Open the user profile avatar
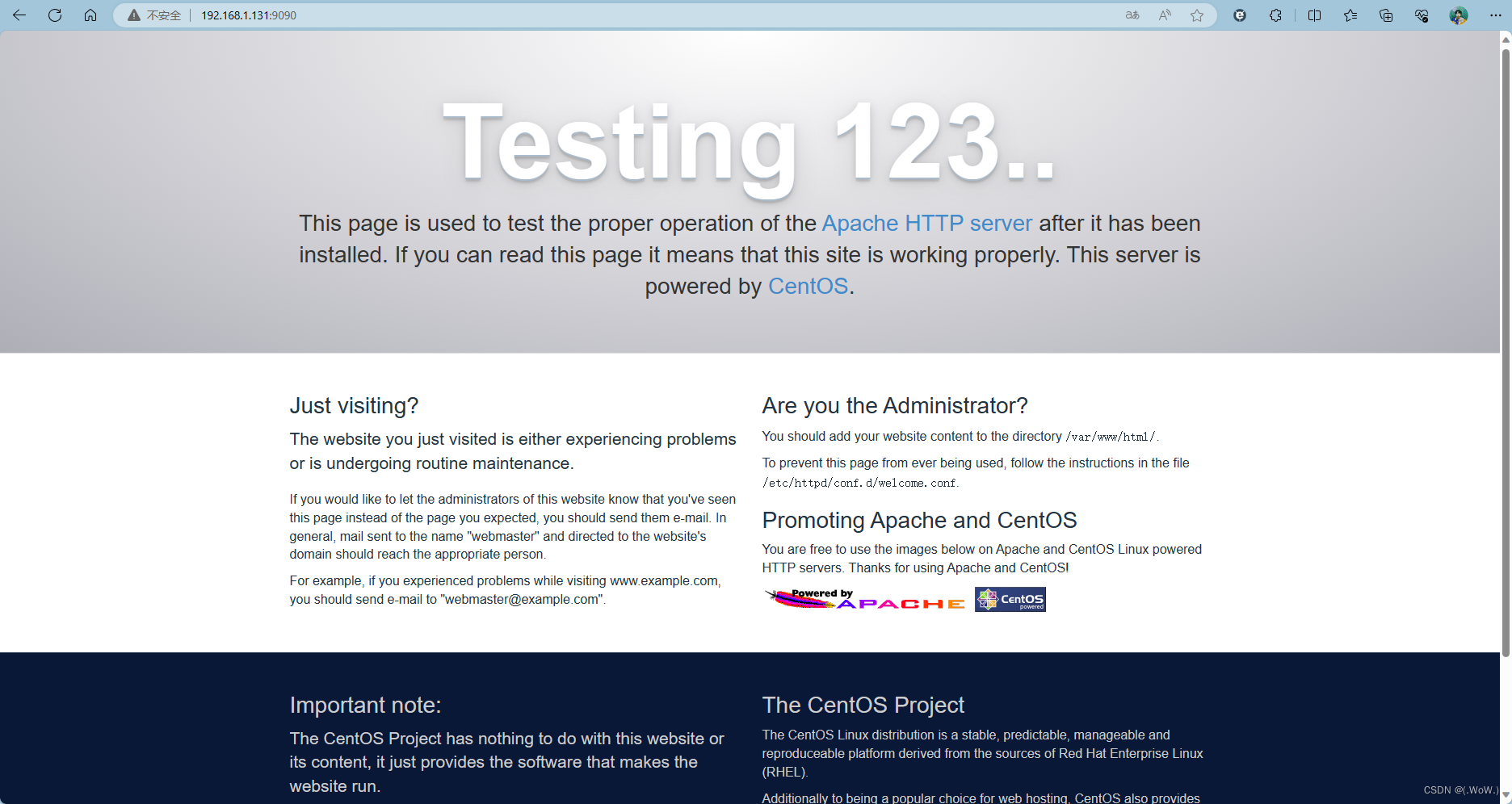Viewport: 1512px width, 804px height. pyautogui.click(x=1458, y=15)
